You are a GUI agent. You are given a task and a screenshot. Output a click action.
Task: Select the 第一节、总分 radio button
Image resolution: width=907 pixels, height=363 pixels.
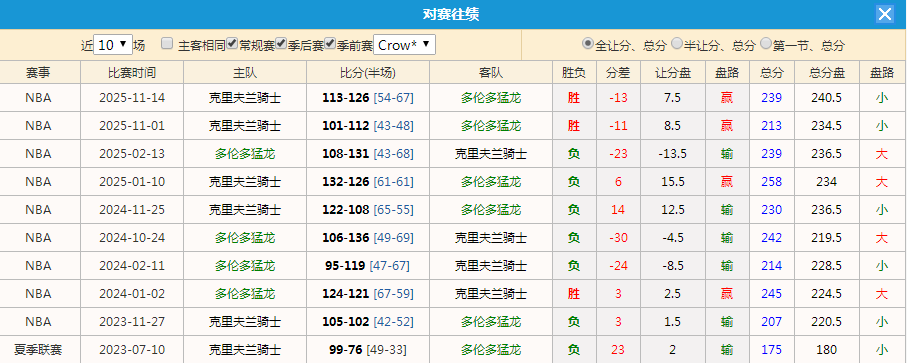point(766,43)
